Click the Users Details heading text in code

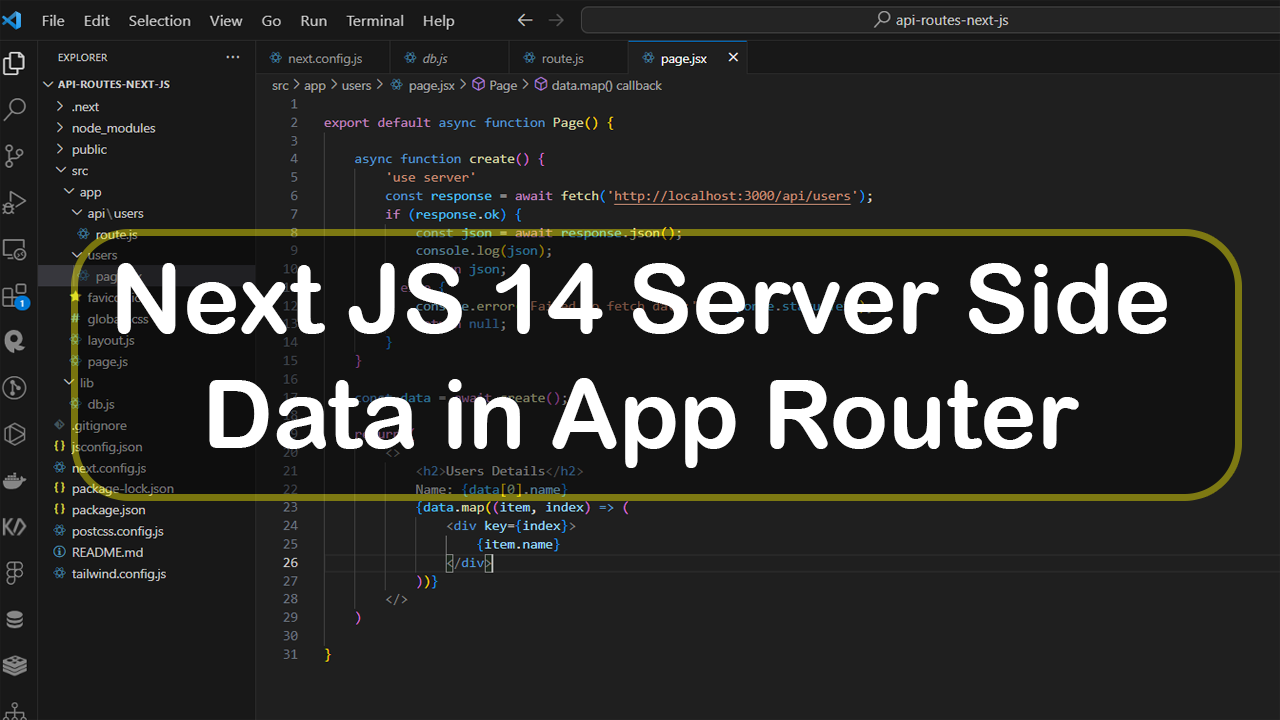[495, 471]
